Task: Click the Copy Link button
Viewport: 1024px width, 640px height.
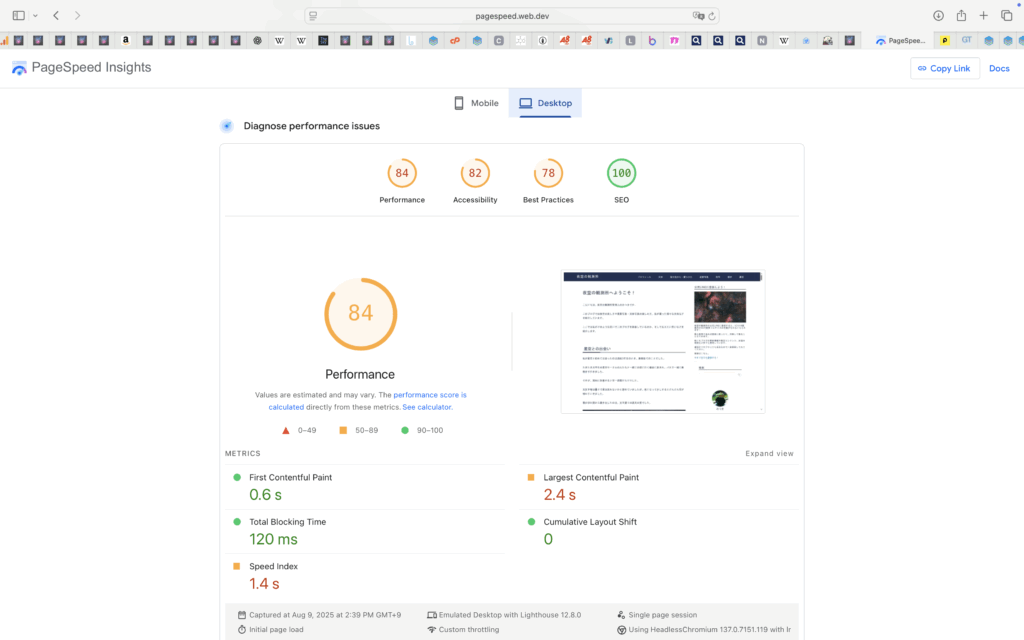Action: tap(944, 68)
